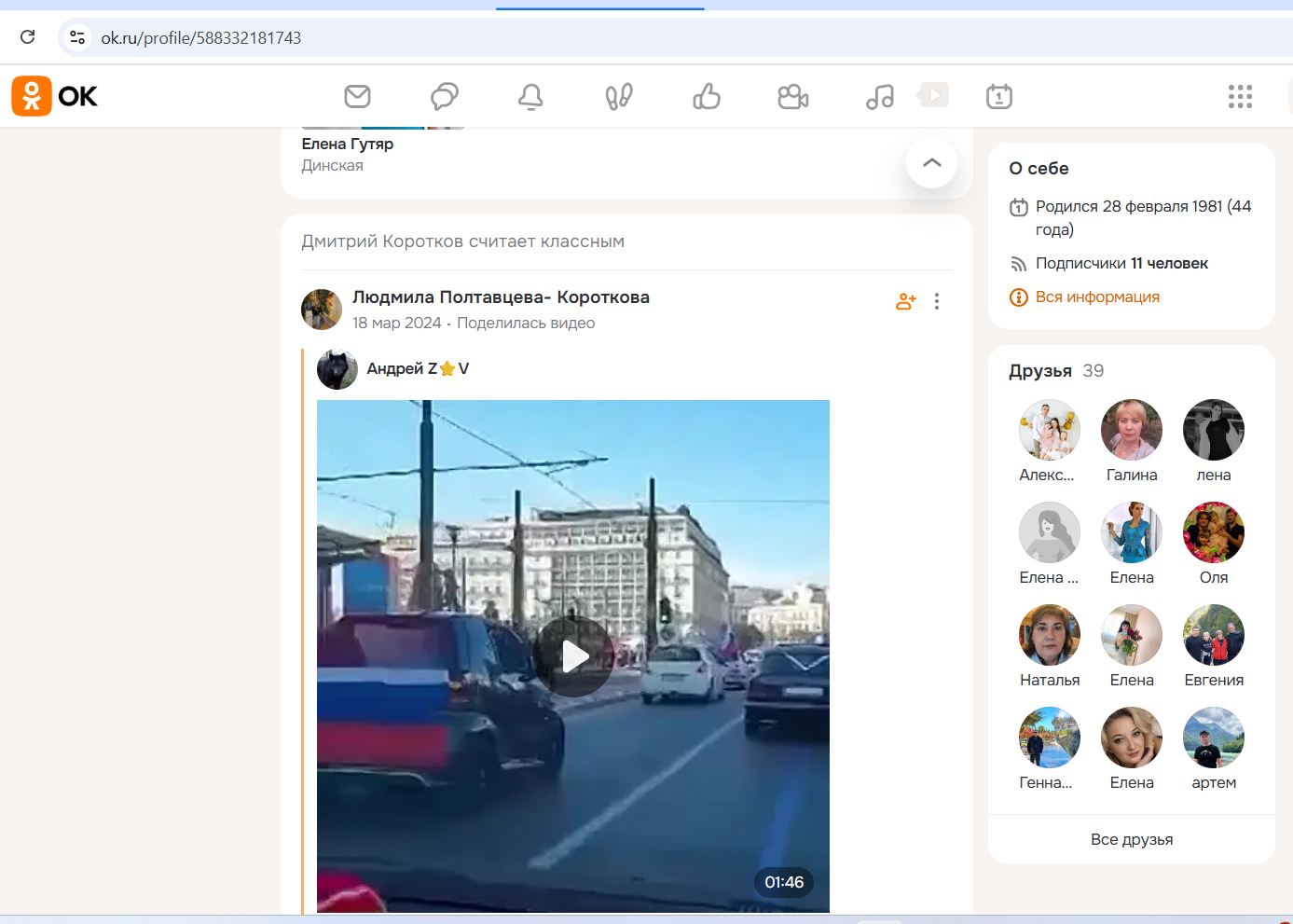Screen dimensions: 1293x924
Task: Open friend Наталья's profile thumbnail
Action: [1049, 634]
